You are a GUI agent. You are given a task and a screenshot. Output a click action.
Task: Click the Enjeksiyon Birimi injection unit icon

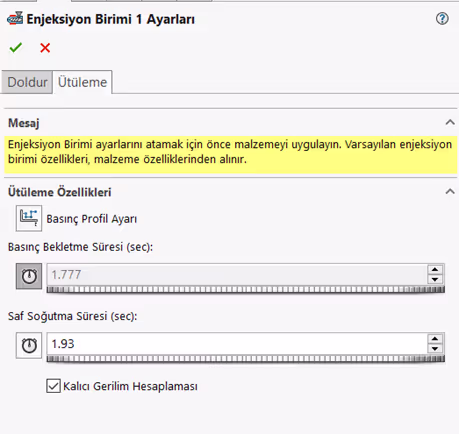tap(15, 19)
